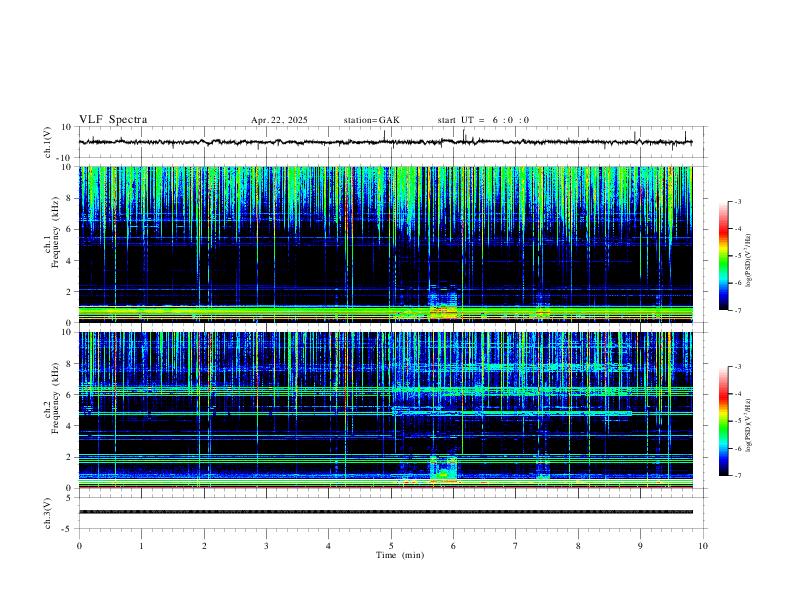Click the 'Time (min)' axis label
This screenshot has height=612, width=792.
coord(400,555)
